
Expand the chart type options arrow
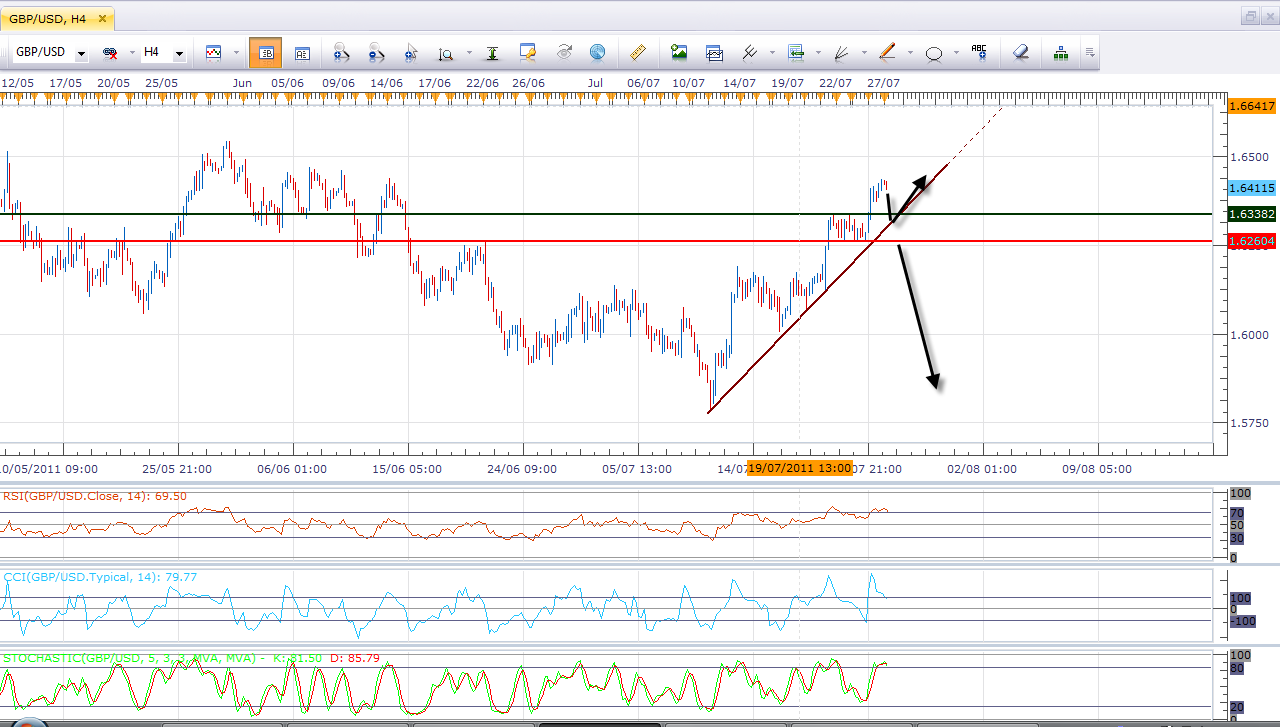coord(236,53)
